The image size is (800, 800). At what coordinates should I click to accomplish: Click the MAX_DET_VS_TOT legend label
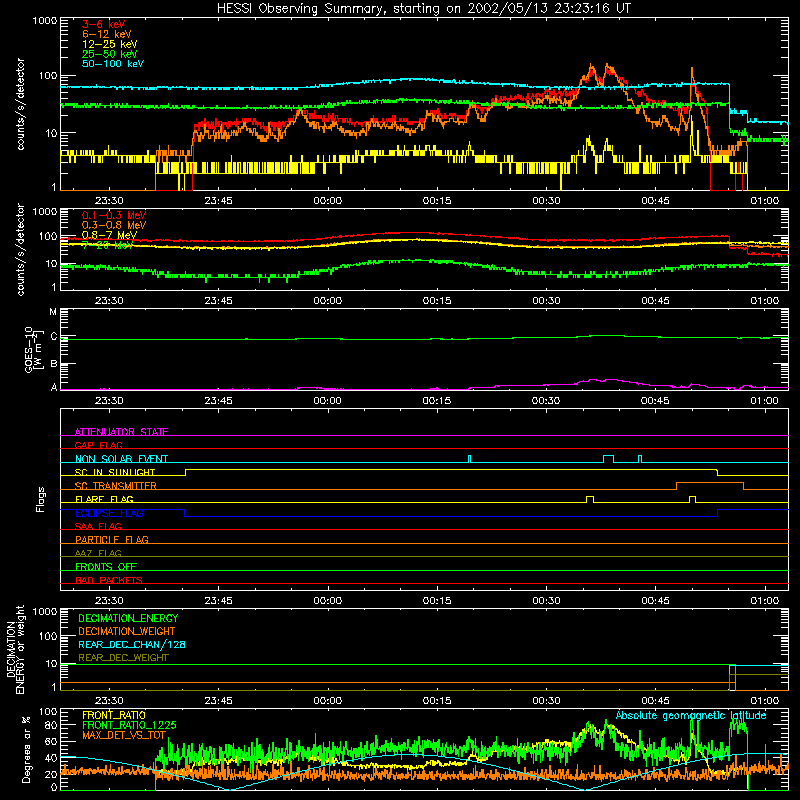pos(123,735)
